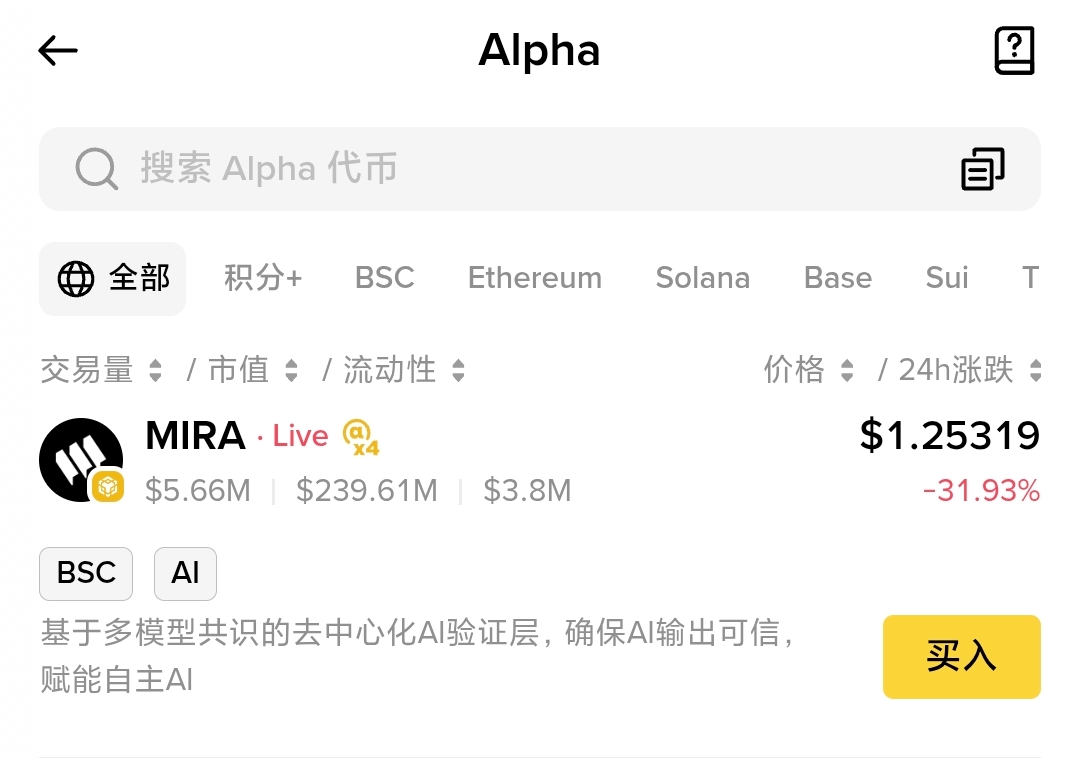This screenshot has width=1080, height=759.
Task: Tap the x4 points multiplier badge
Action: coord(360,437)
